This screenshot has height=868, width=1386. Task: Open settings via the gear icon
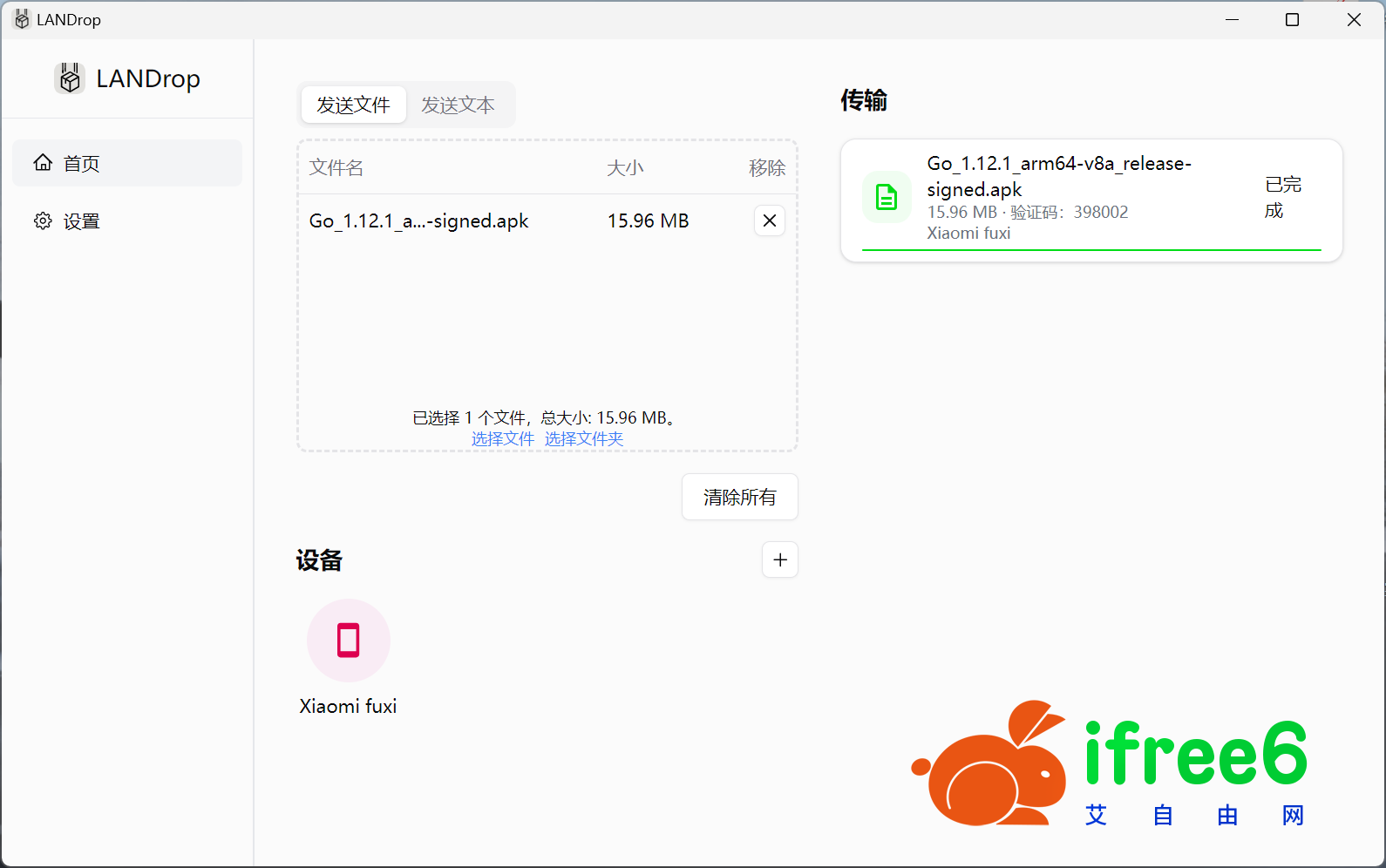[43, 220]
